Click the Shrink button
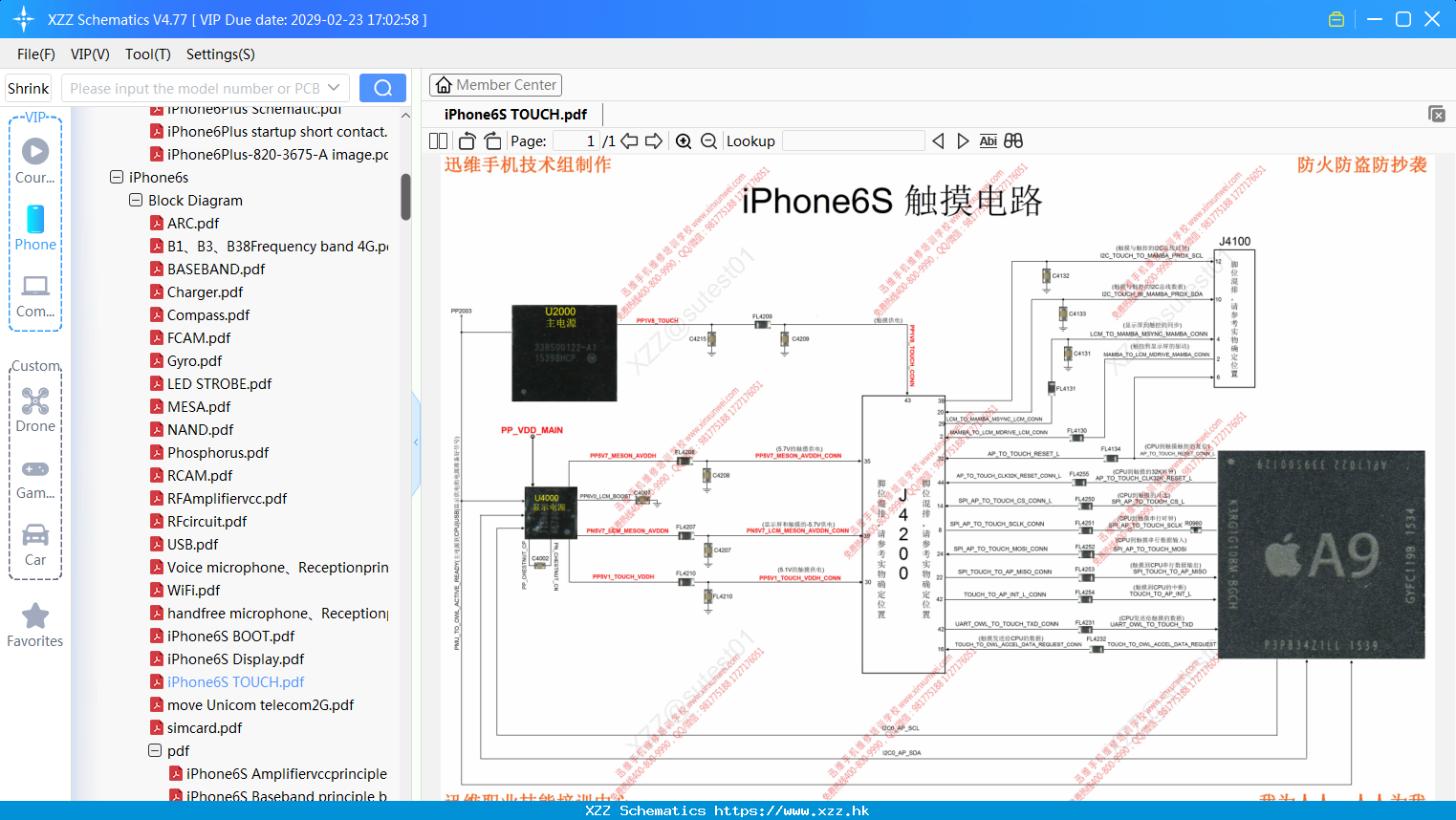Image resolution: width=1456 pixels, height=820 pixels. click(x=29, y=88)
